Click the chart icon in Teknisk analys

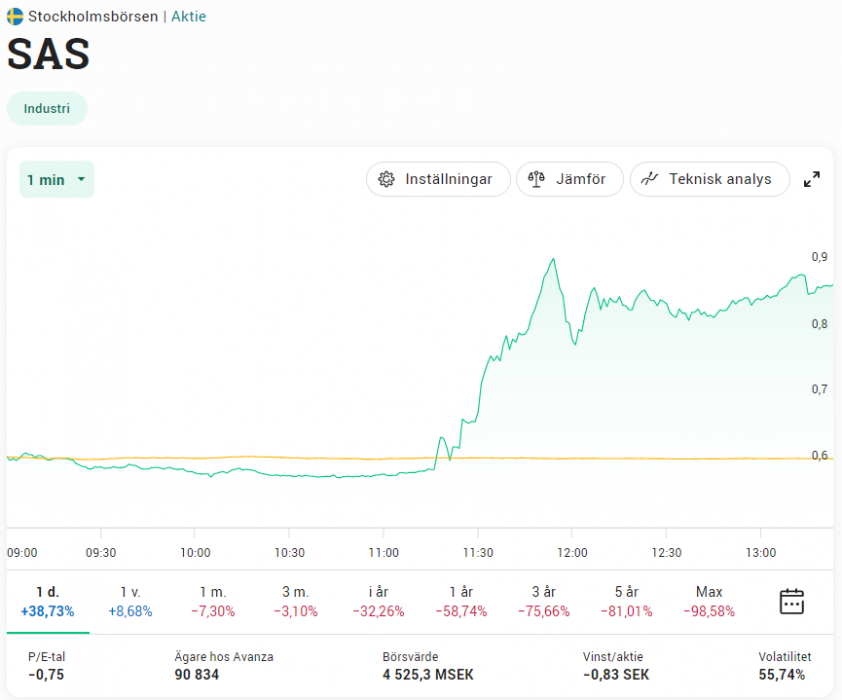[x=650, y=179]
